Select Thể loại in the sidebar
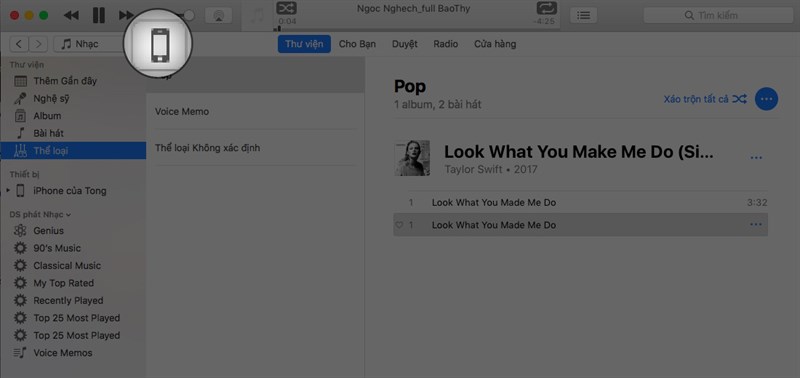Screen dimensions: 800x378 73,150
